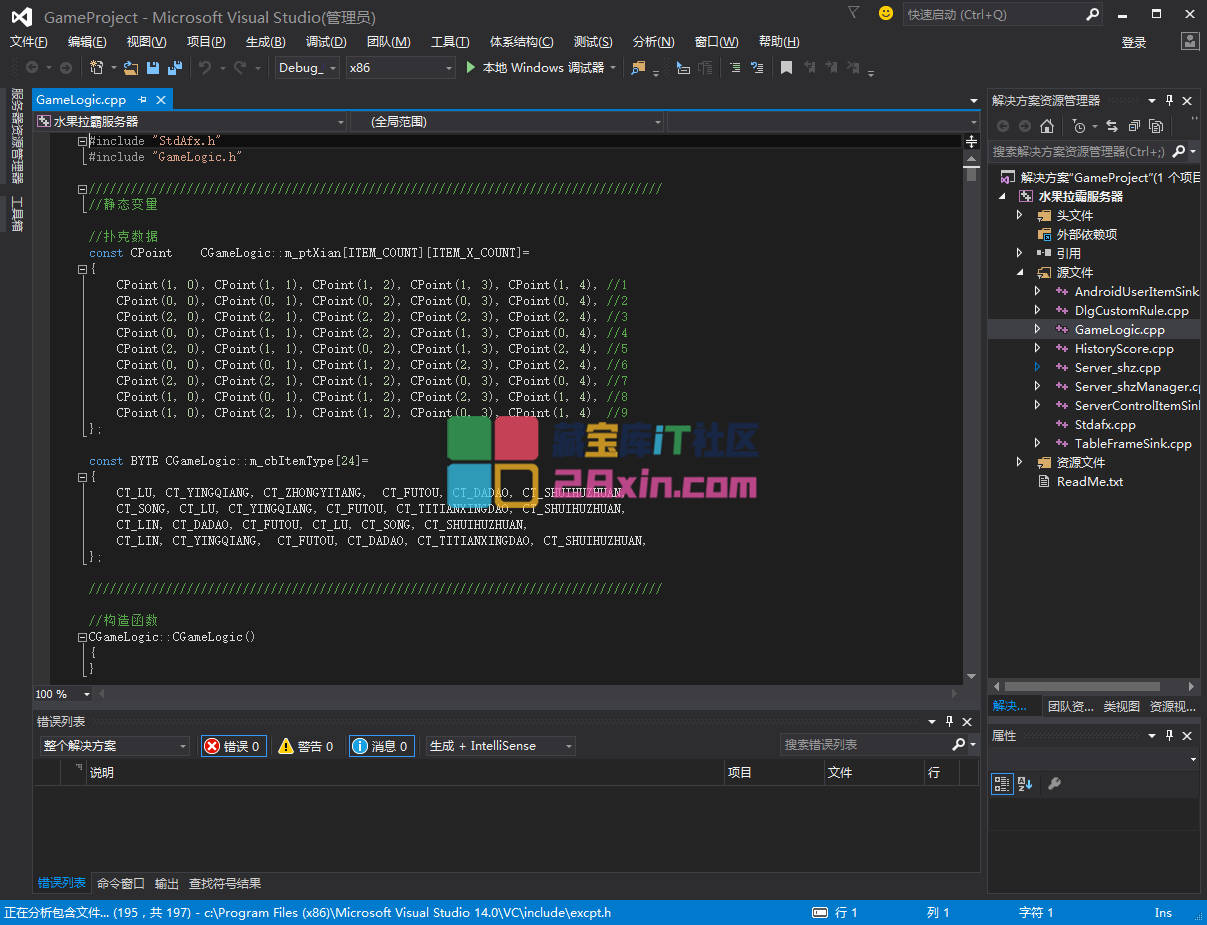Image resolution: width=1207 pixels, height=925 pixels.
Task: Click the Show All Files icon
Action: (1156, 126)
